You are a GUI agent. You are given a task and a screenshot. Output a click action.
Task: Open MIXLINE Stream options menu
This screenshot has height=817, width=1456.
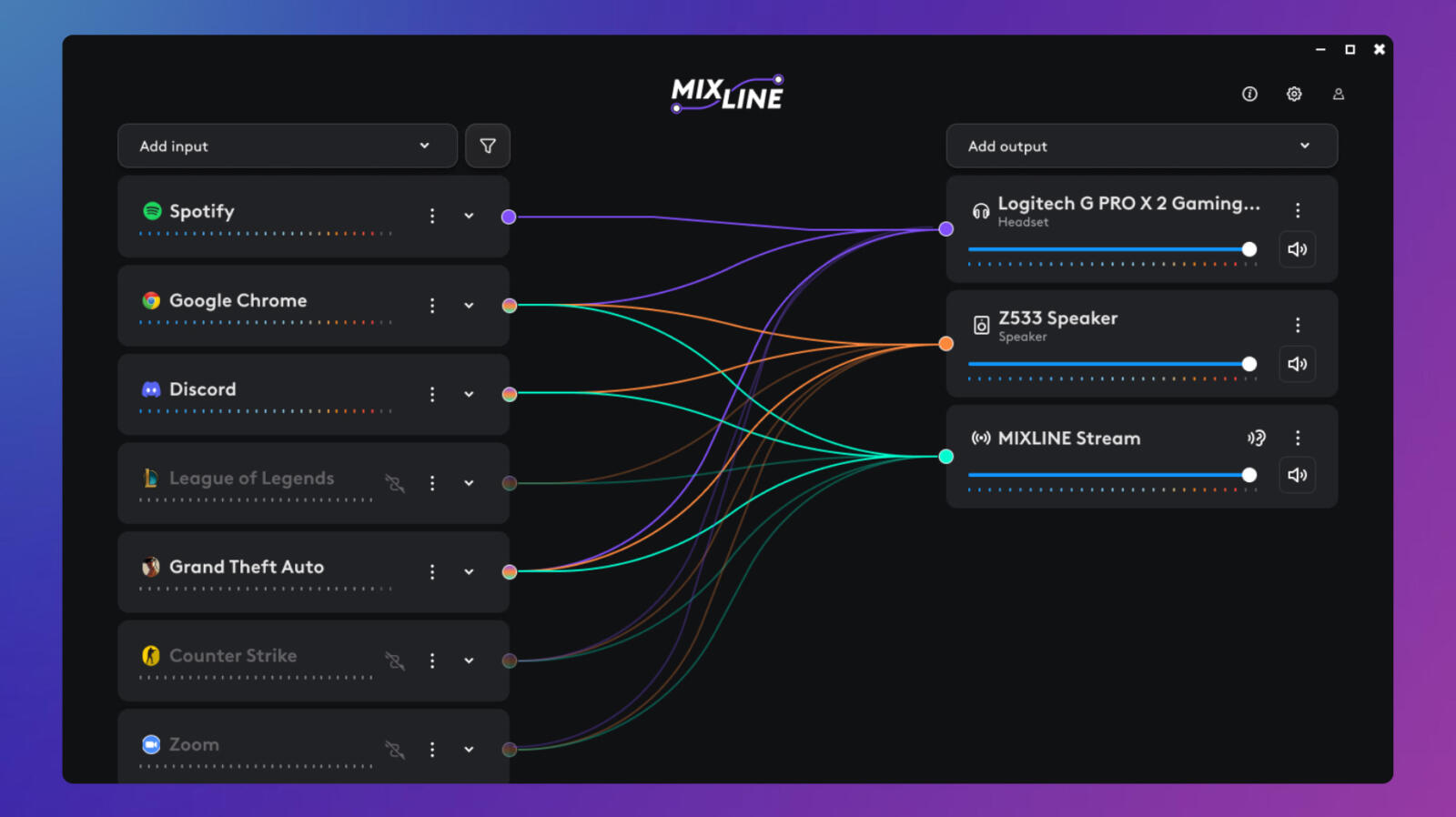1298,438
